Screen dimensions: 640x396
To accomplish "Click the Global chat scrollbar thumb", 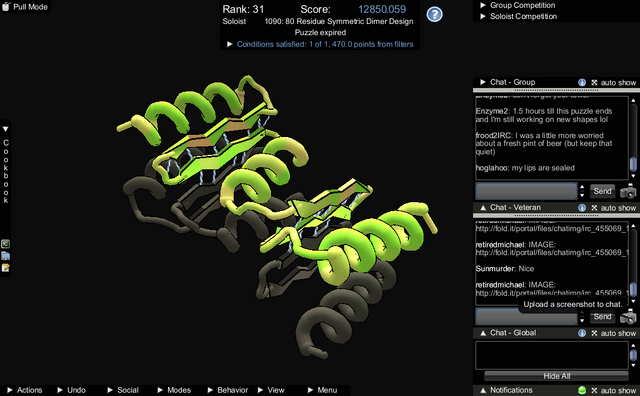I will click(x=633, y=354).
